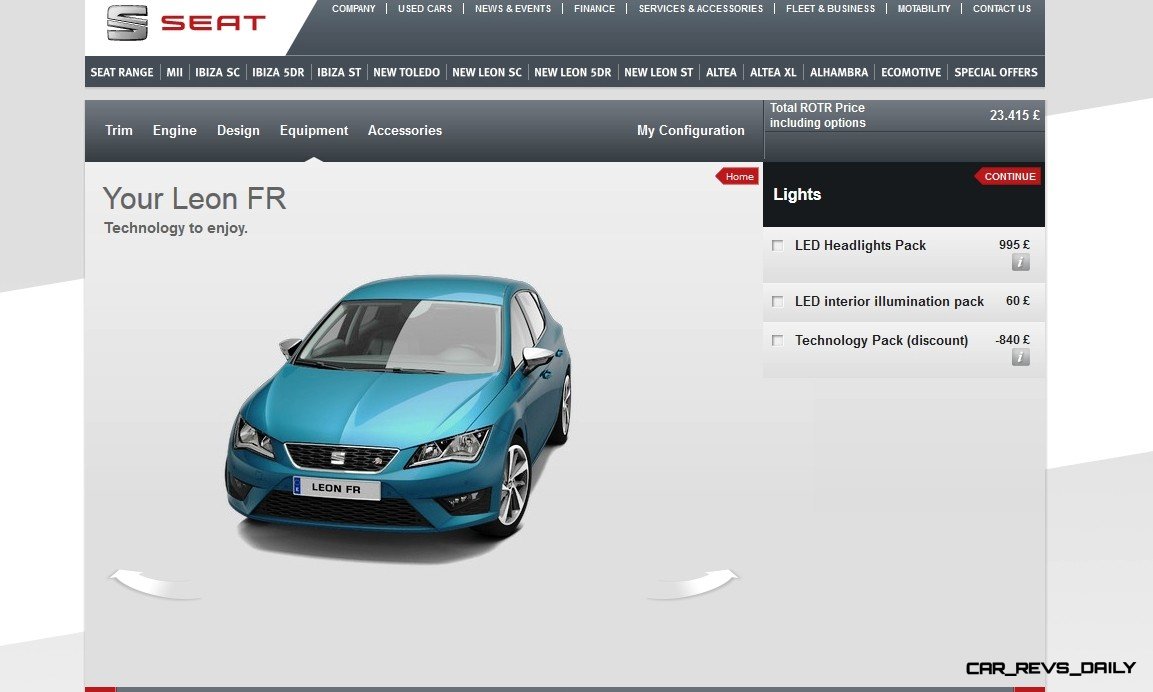This screenshot has width=1153, height=692.
Task: Click the Technology Pack (discount) label
Action: tap(881, 340)
